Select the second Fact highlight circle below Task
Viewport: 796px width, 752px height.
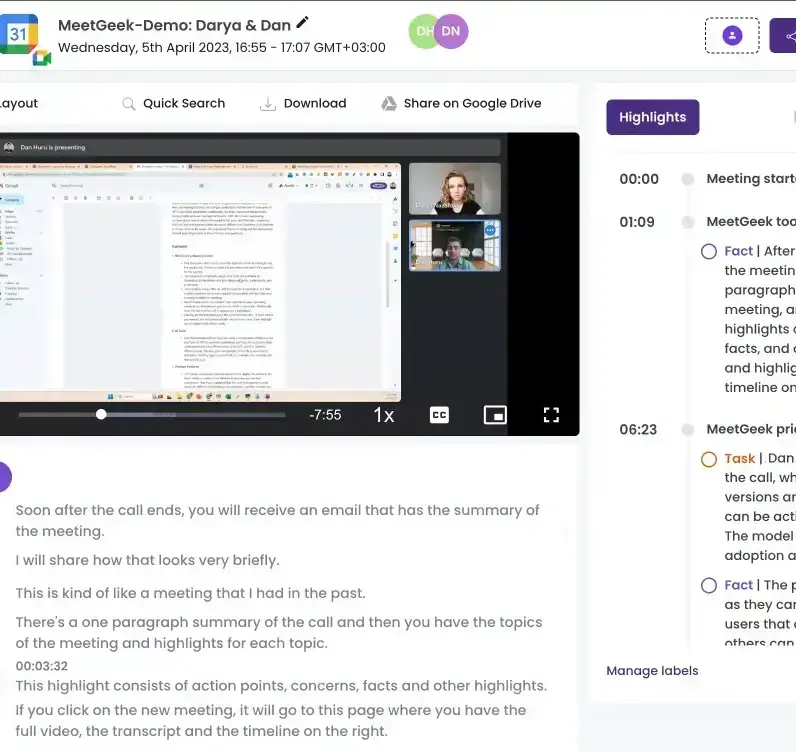709,585
